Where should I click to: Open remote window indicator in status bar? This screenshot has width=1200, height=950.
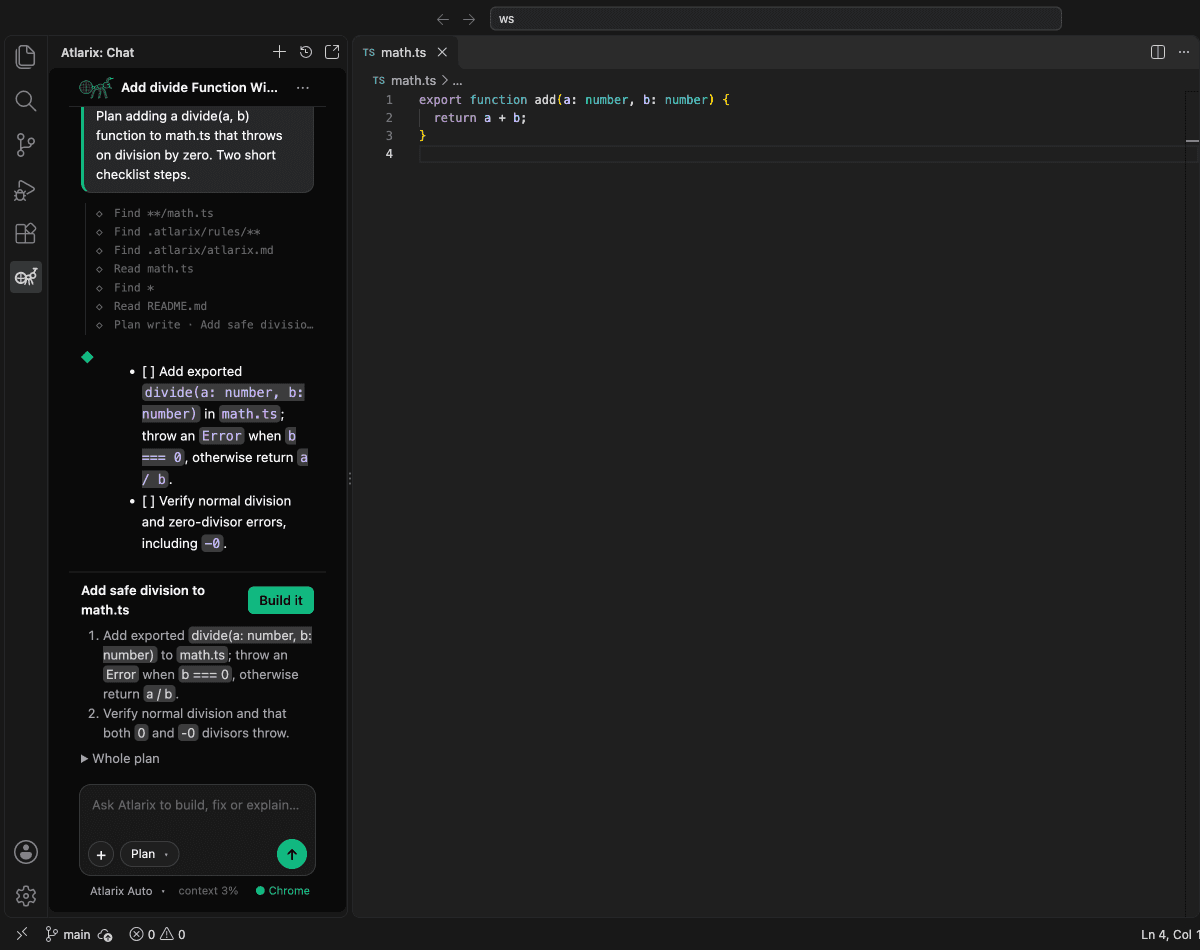tap(22, 934)
